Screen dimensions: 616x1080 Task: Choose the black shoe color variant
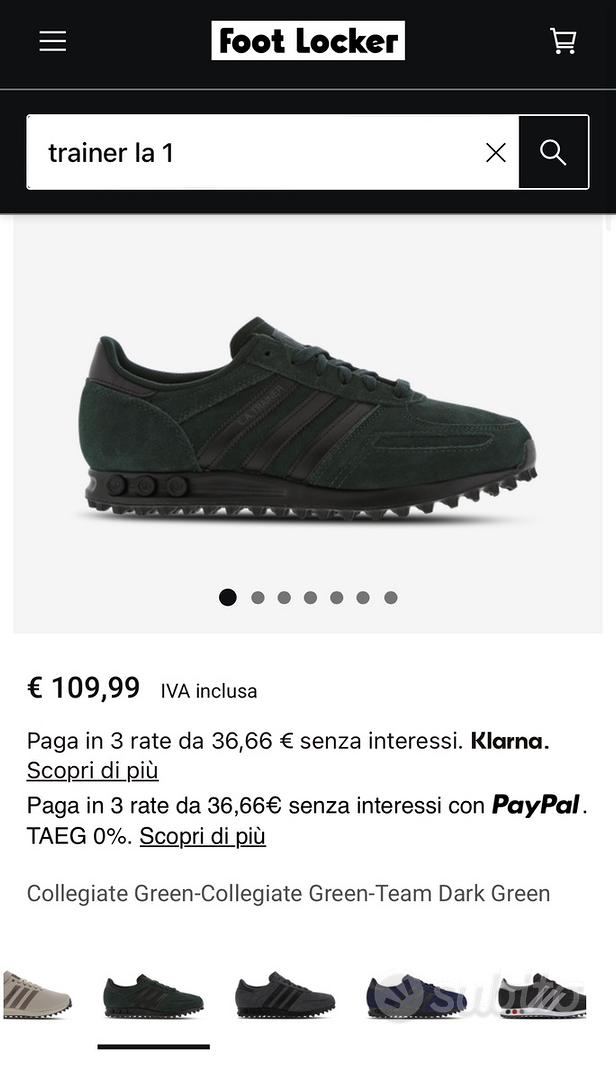[x=285, y=995]
